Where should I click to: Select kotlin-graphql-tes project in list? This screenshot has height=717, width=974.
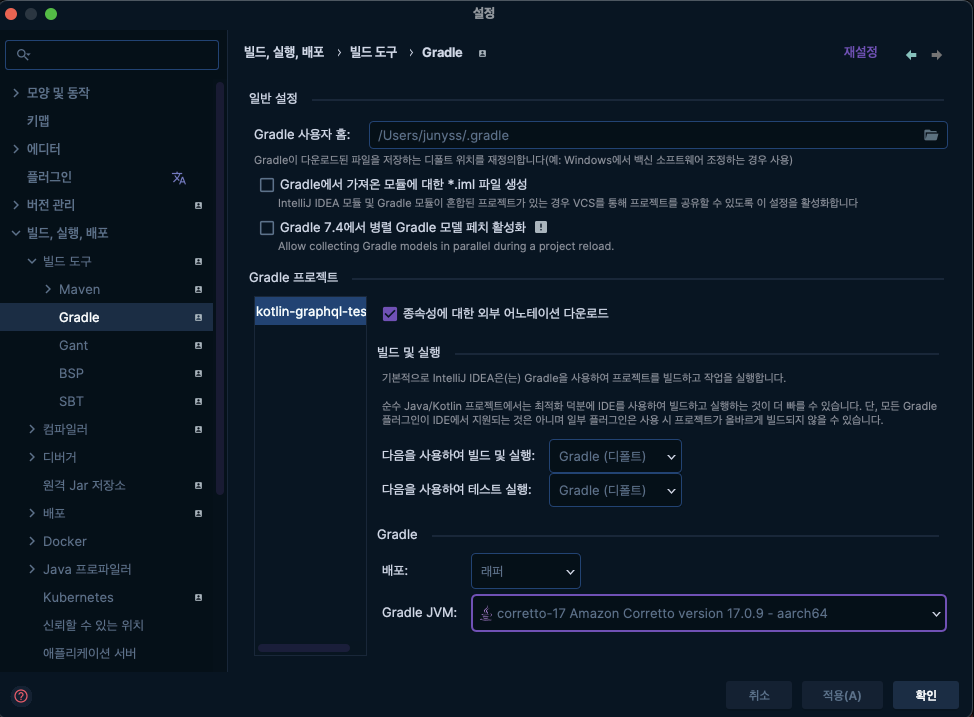tap(311, 312)
